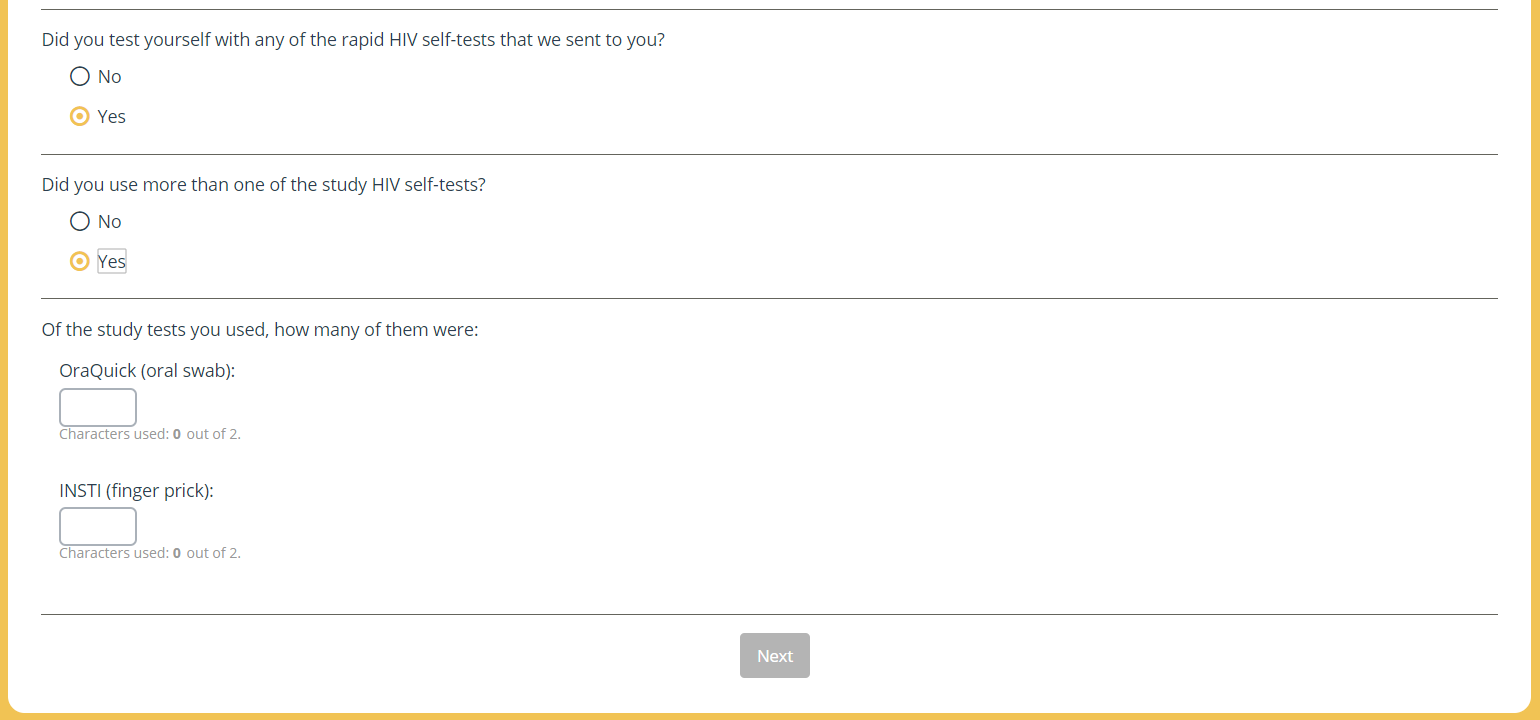Click the "Of the study tests you used" prompt

pos(260,330)
